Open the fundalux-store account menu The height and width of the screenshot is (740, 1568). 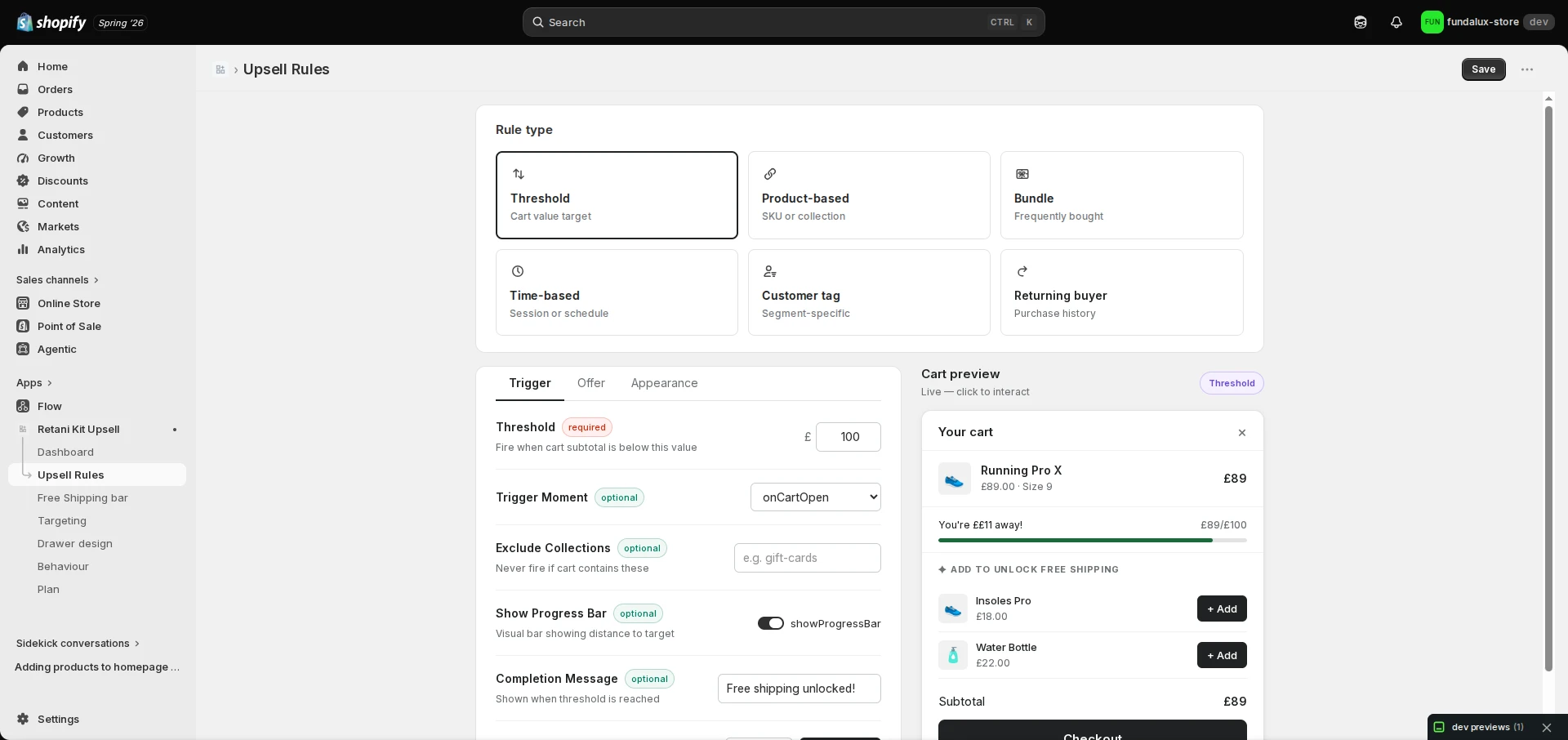(x=1487, y=22)
